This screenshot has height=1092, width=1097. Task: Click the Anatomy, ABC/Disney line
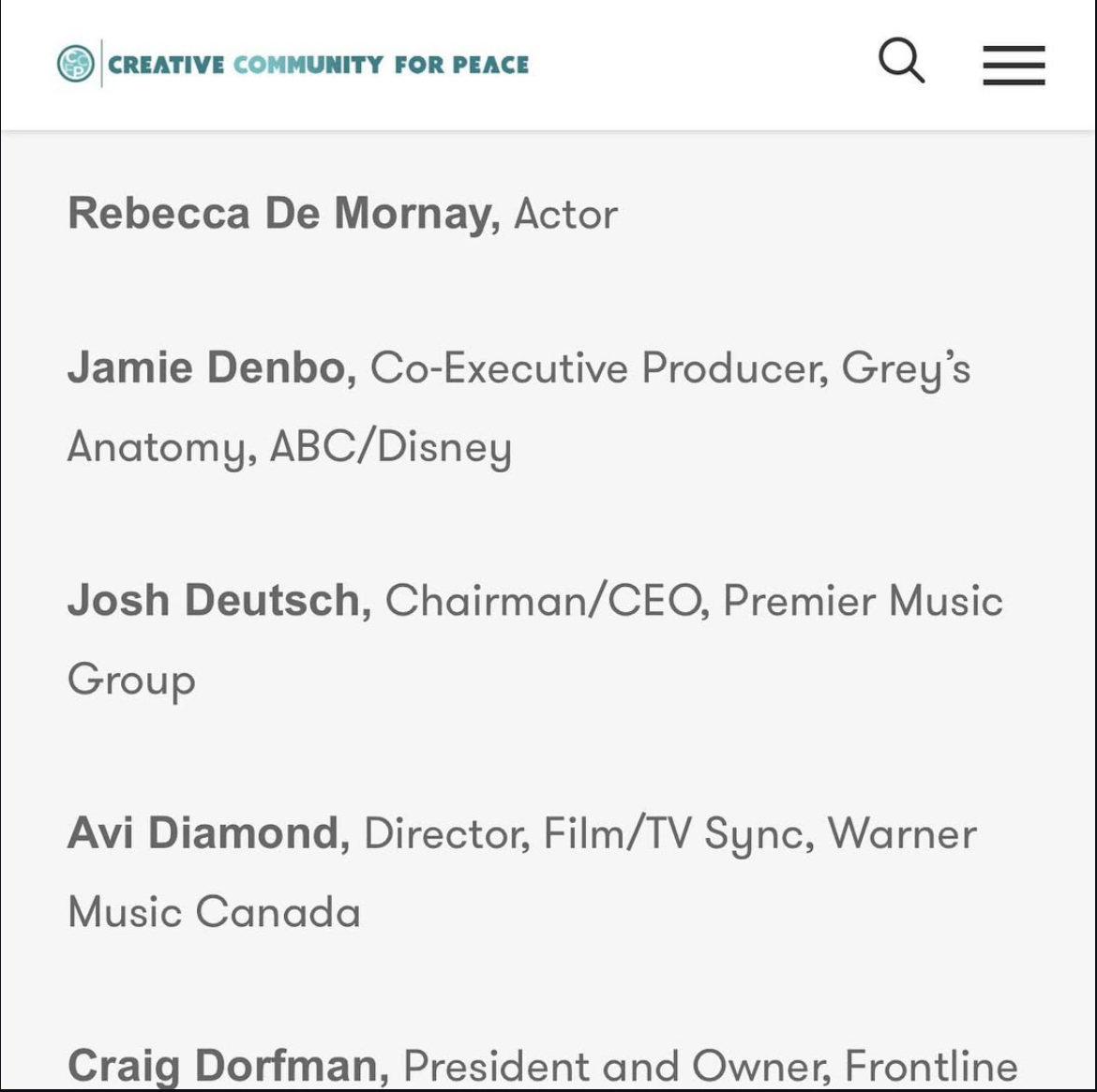point(290,447)
